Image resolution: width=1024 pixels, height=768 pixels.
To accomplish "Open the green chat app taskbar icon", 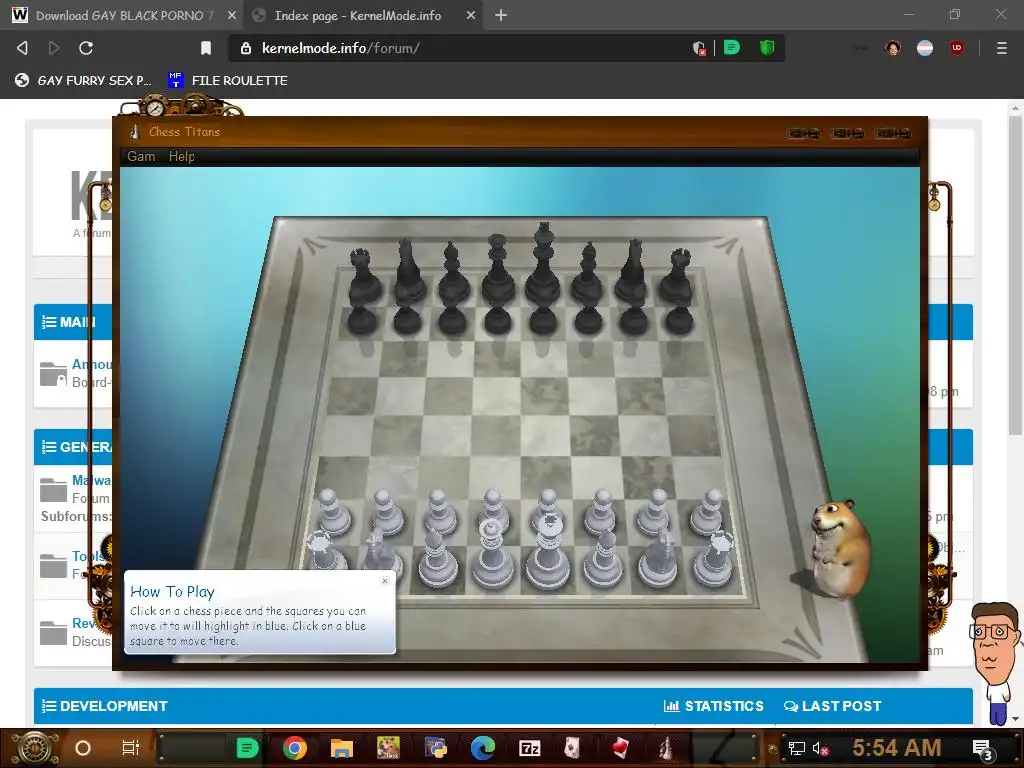I will tap(247, 748).
